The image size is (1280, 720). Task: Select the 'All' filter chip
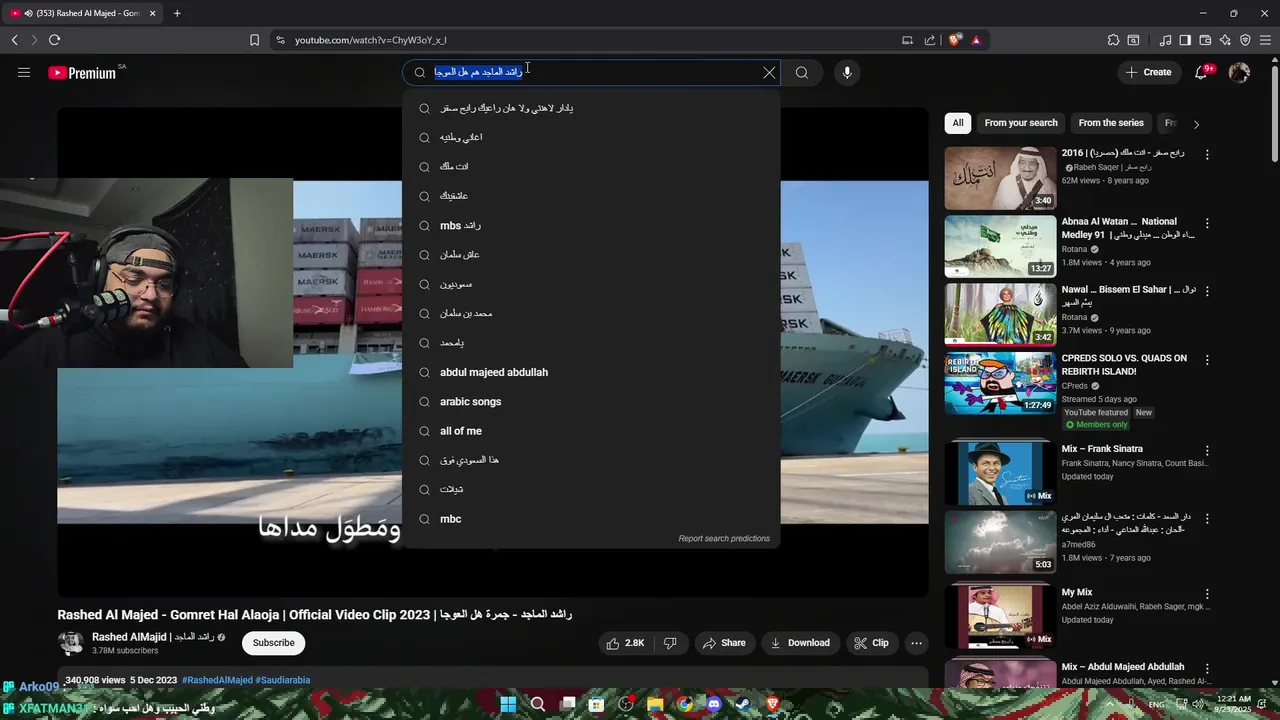[958, 123]
